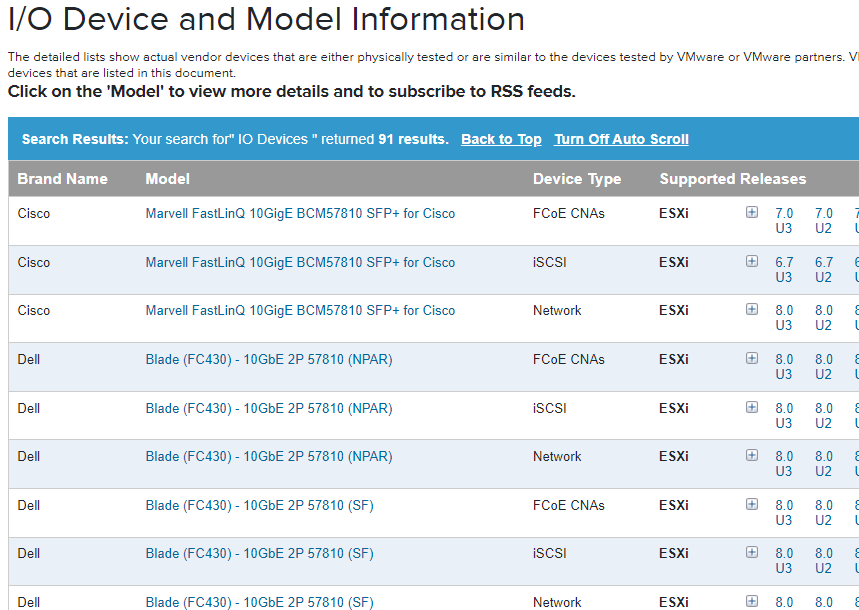Select the 7.0 U2 release link
This screenshot has width=859, height=610.
823,221
